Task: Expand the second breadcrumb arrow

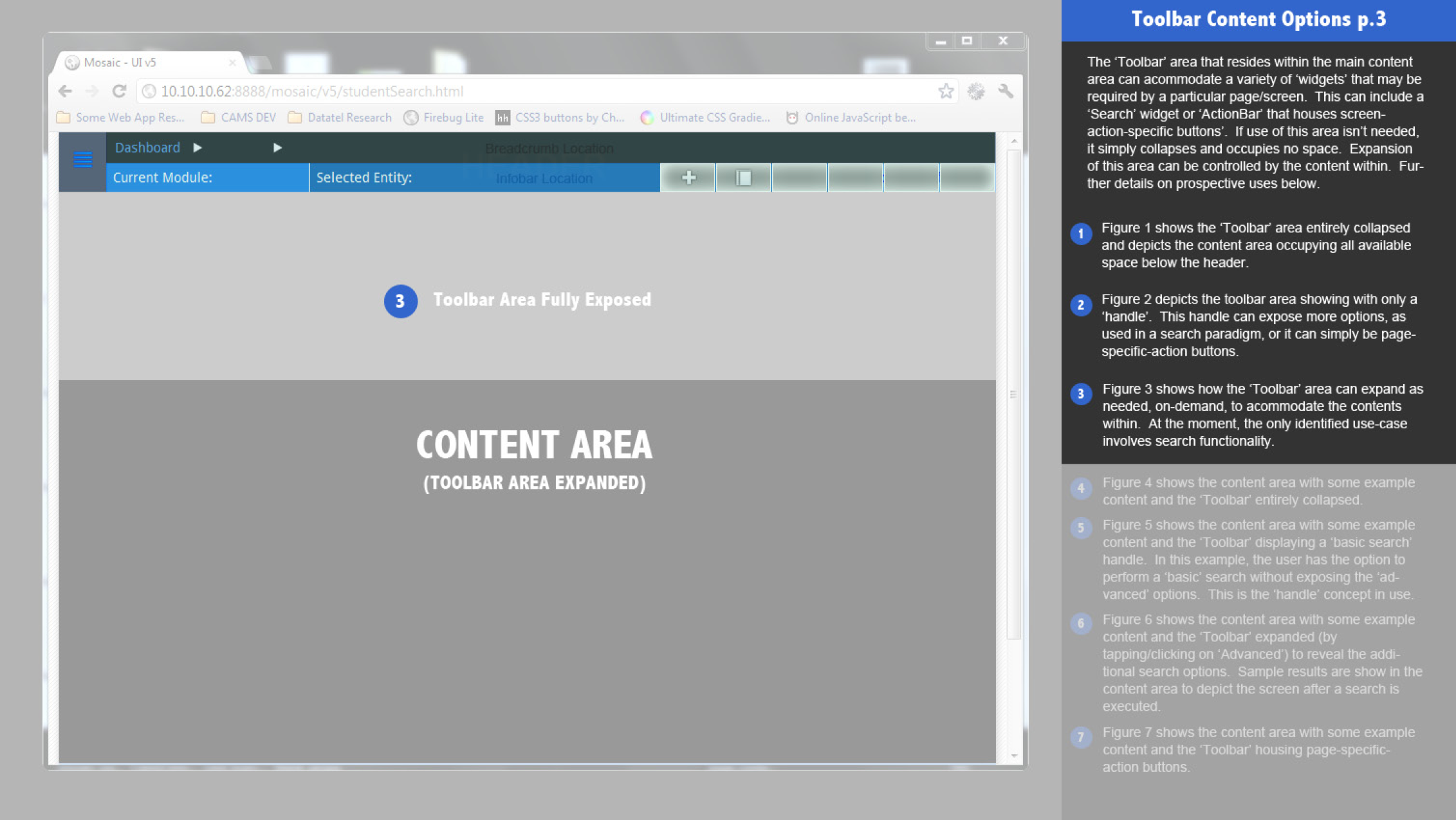Action: pos(277,148)
